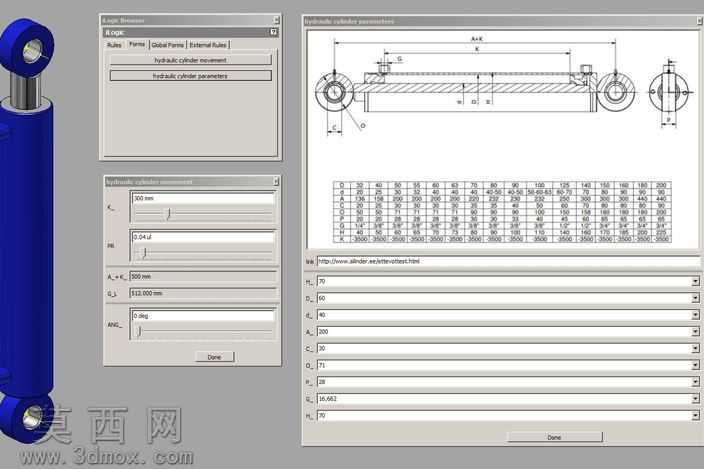This screenshot has width=704, height=469.
Task: Close the hydraulic cylinder movement form
Action: pyautogui.click(x=276, y=181)
